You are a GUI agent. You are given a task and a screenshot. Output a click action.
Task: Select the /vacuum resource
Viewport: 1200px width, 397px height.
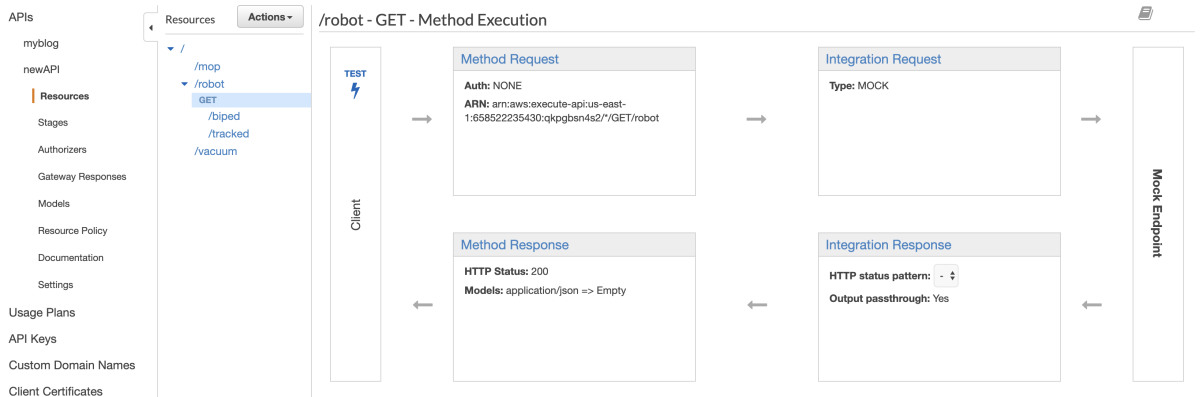(x=215, y=151)
